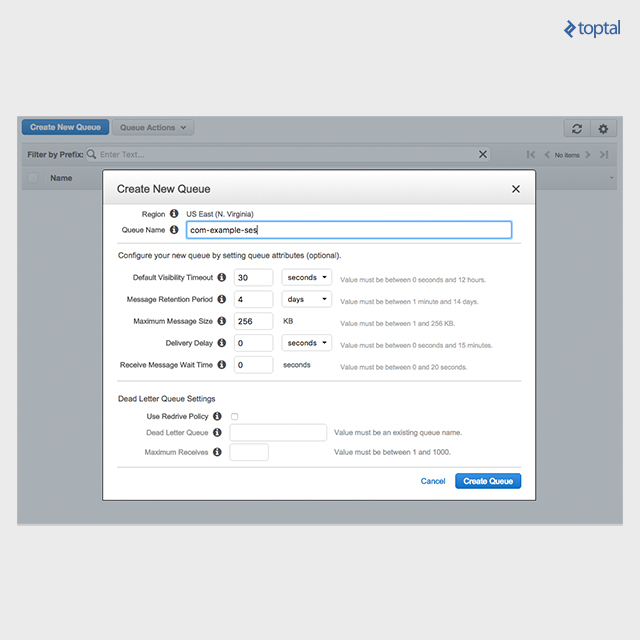Expand the Delivery Delay seconds dropdown
The width and height of the screenshot is (640, 640).
point(306,343)
